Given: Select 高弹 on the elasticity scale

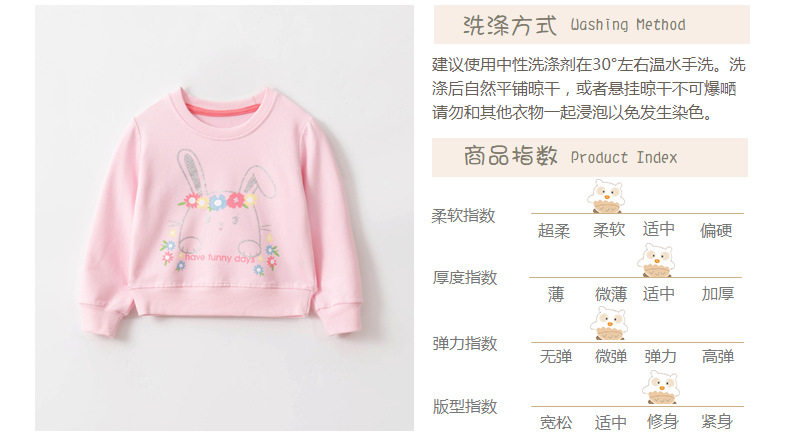Looking at the screenshot, I should pos(718,357).
